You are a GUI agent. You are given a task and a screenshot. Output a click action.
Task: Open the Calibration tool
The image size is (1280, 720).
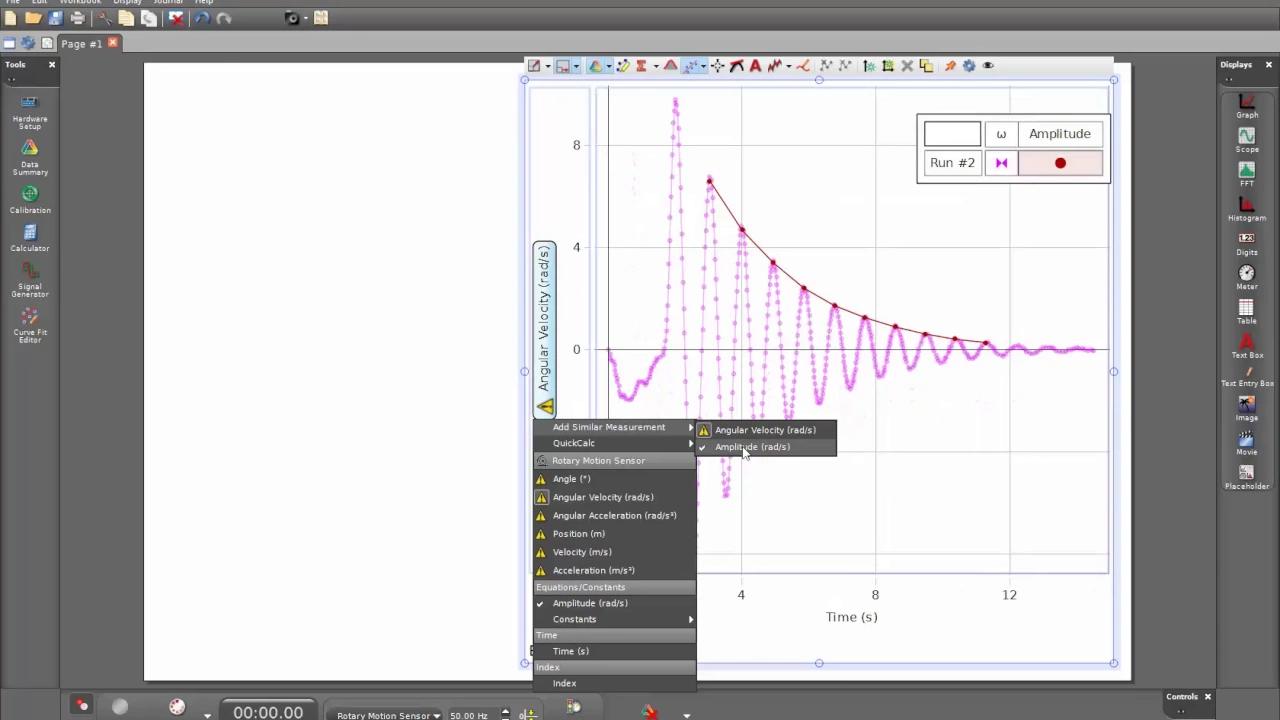coord(29,200)
